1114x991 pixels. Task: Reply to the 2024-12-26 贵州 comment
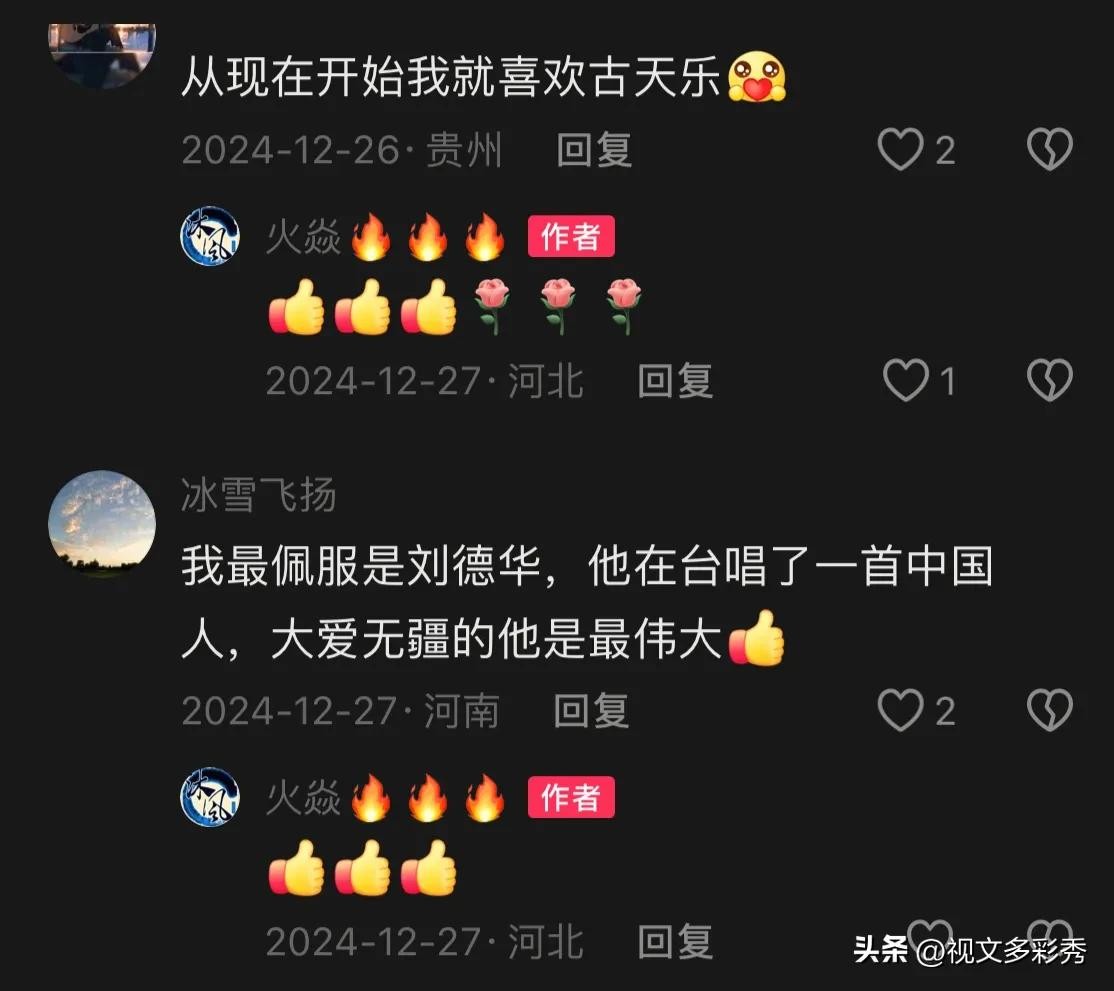tap(594, 150)
